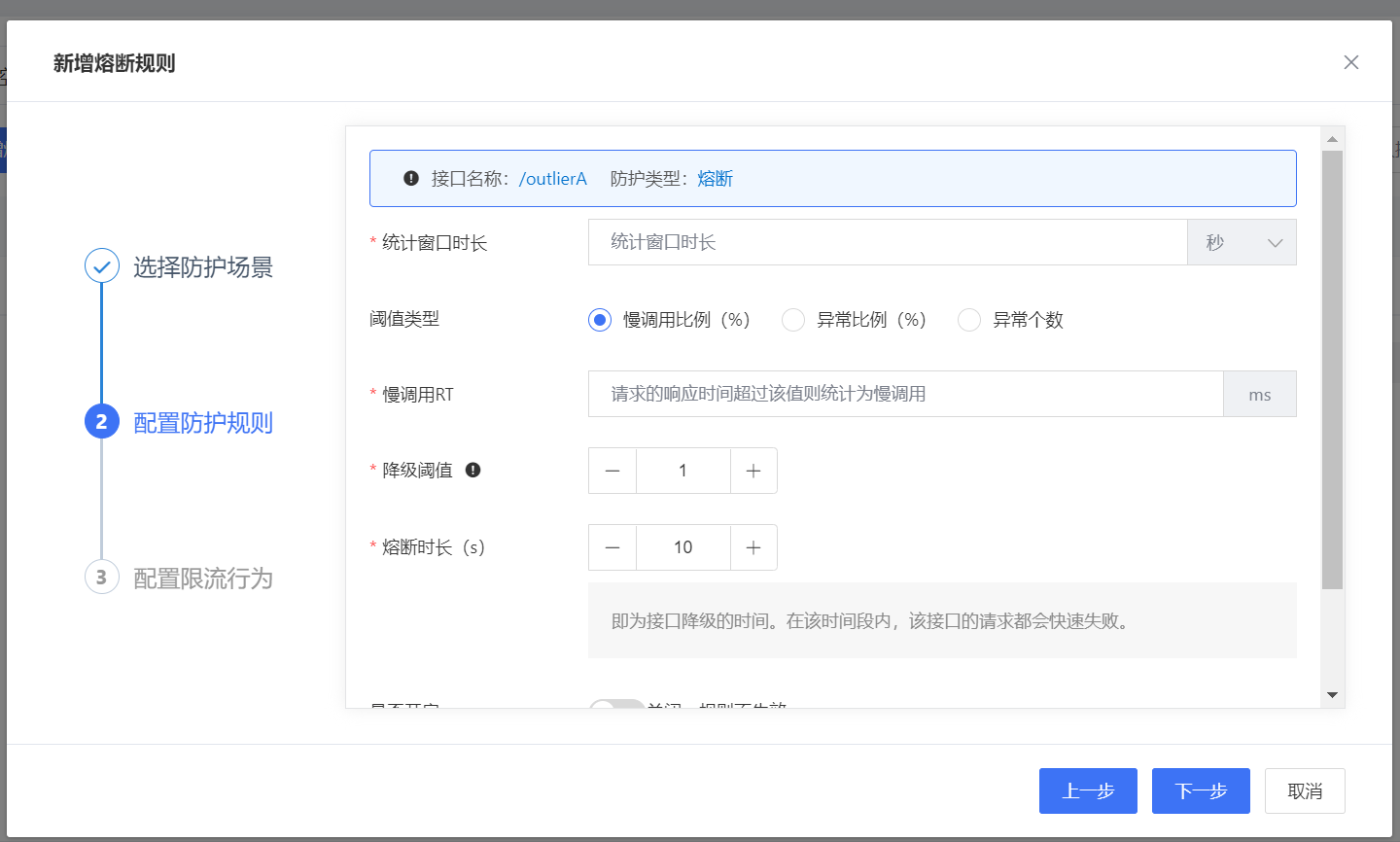Increase 降级阈值 with plus button
This screenshot has width=1400, height=842.
point(753,471)
